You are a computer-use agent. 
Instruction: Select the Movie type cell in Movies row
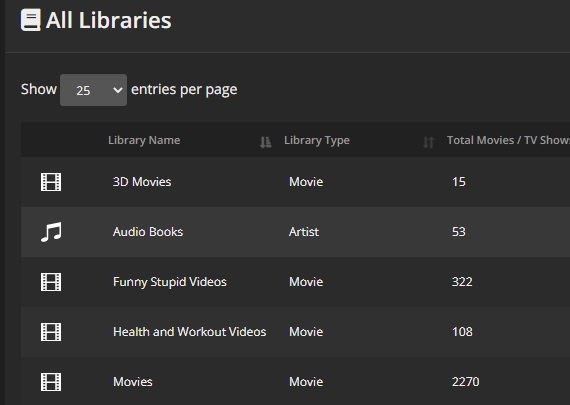point(306,382)
